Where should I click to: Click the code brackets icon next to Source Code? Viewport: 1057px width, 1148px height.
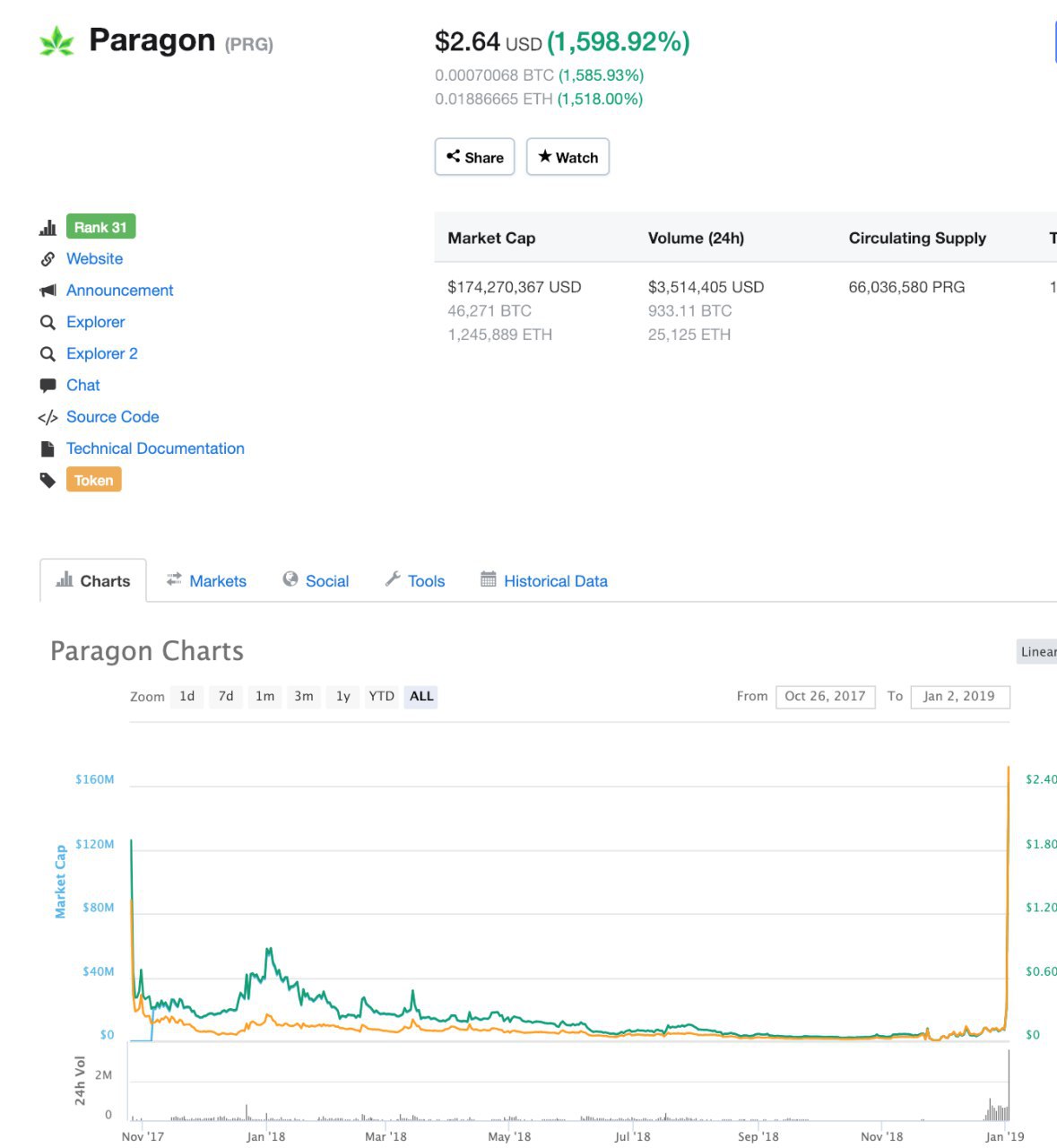[48, 417]
